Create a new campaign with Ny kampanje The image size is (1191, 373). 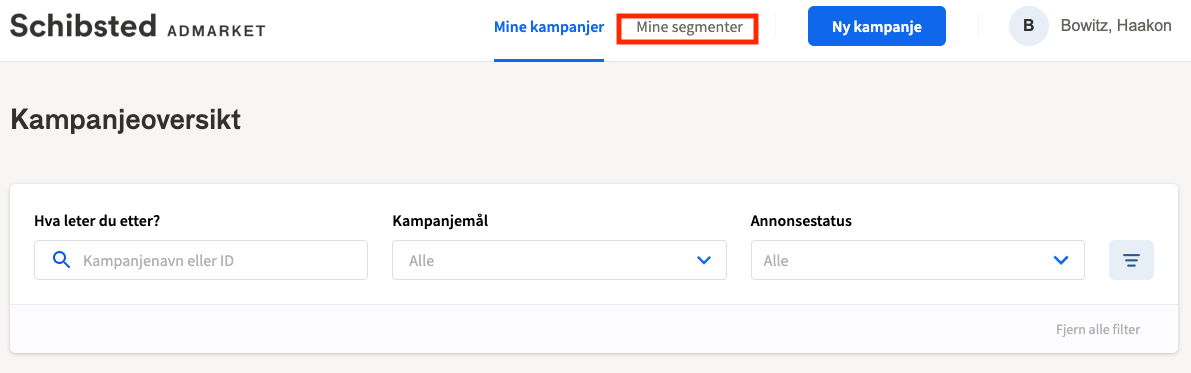click(877, 27)
